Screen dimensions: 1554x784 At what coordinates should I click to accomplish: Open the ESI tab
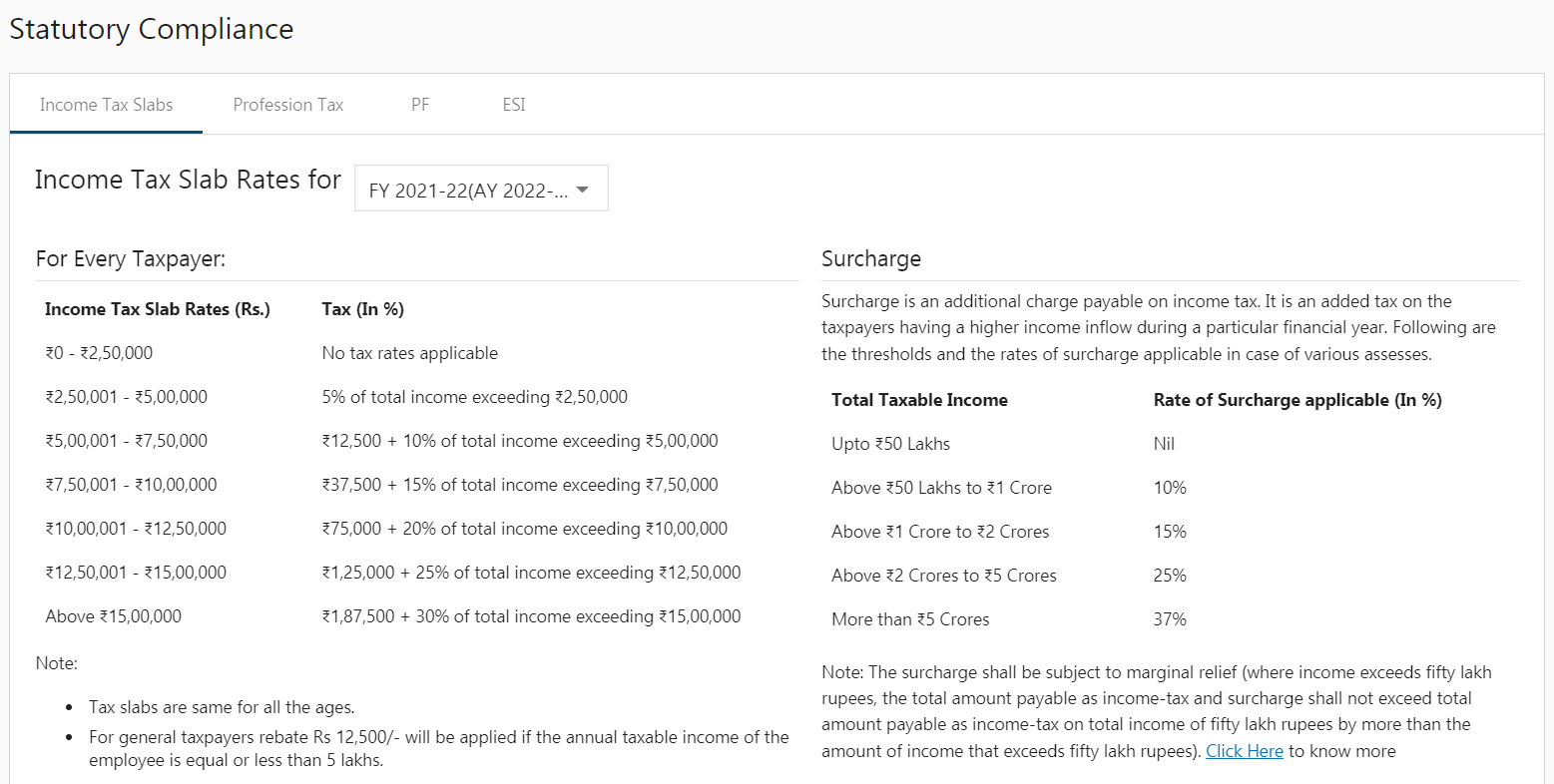pyautogui.click(x=514, y=105)
